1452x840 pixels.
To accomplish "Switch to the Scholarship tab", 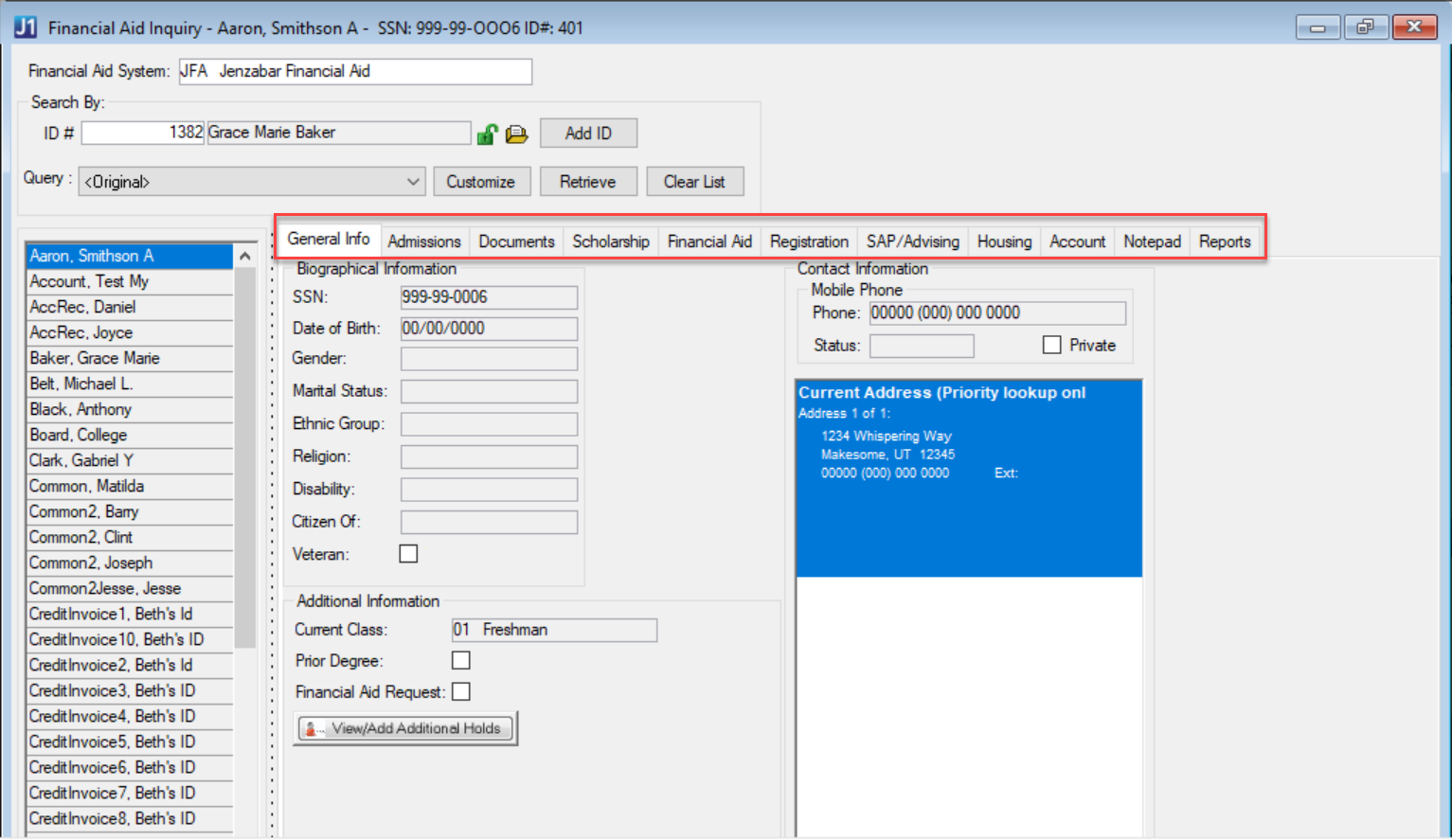I will (x=610, y=241).
